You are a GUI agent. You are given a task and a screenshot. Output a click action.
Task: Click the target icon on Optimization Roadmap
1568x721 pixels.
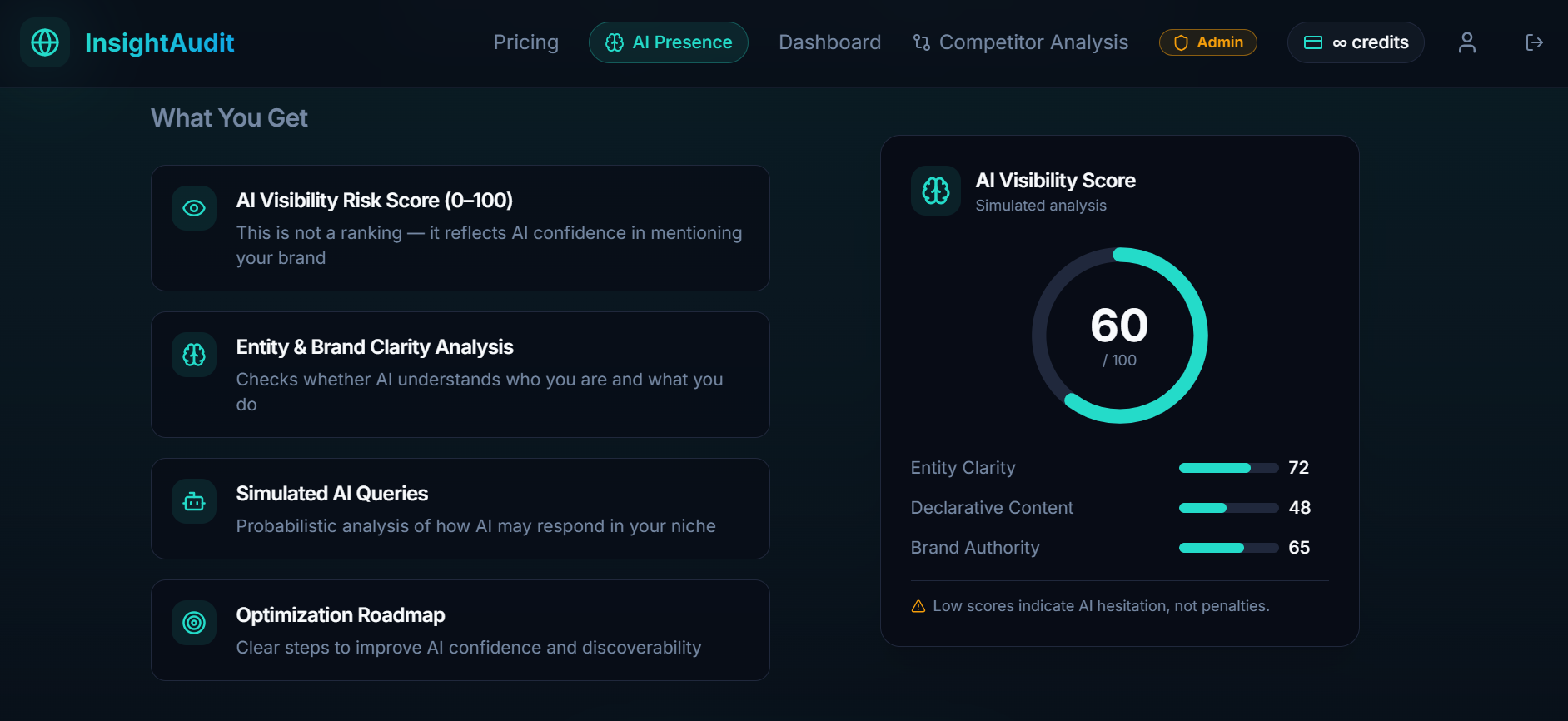point(193,622)
